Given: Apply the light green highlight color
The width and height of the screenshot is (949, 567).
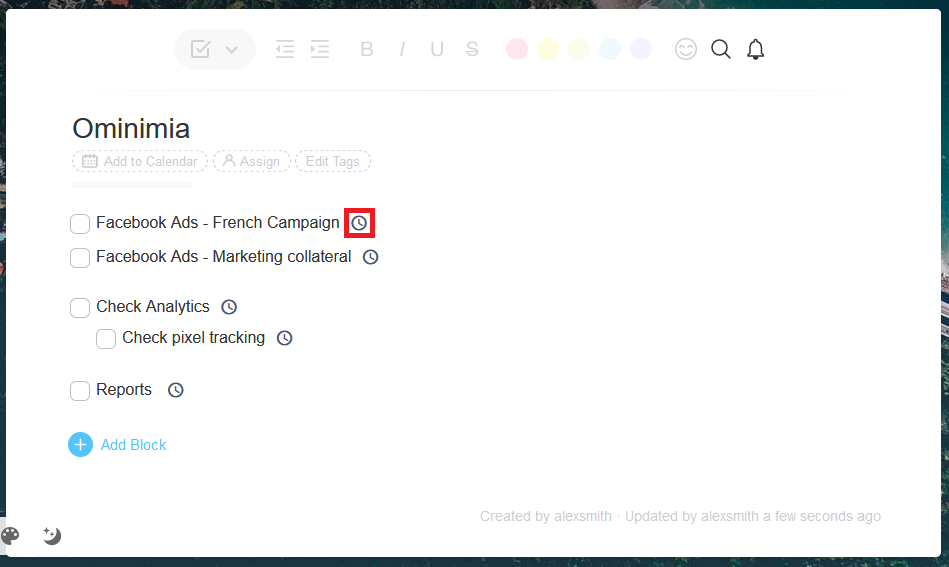Looking at the screenshot, I should coord(579,49).
